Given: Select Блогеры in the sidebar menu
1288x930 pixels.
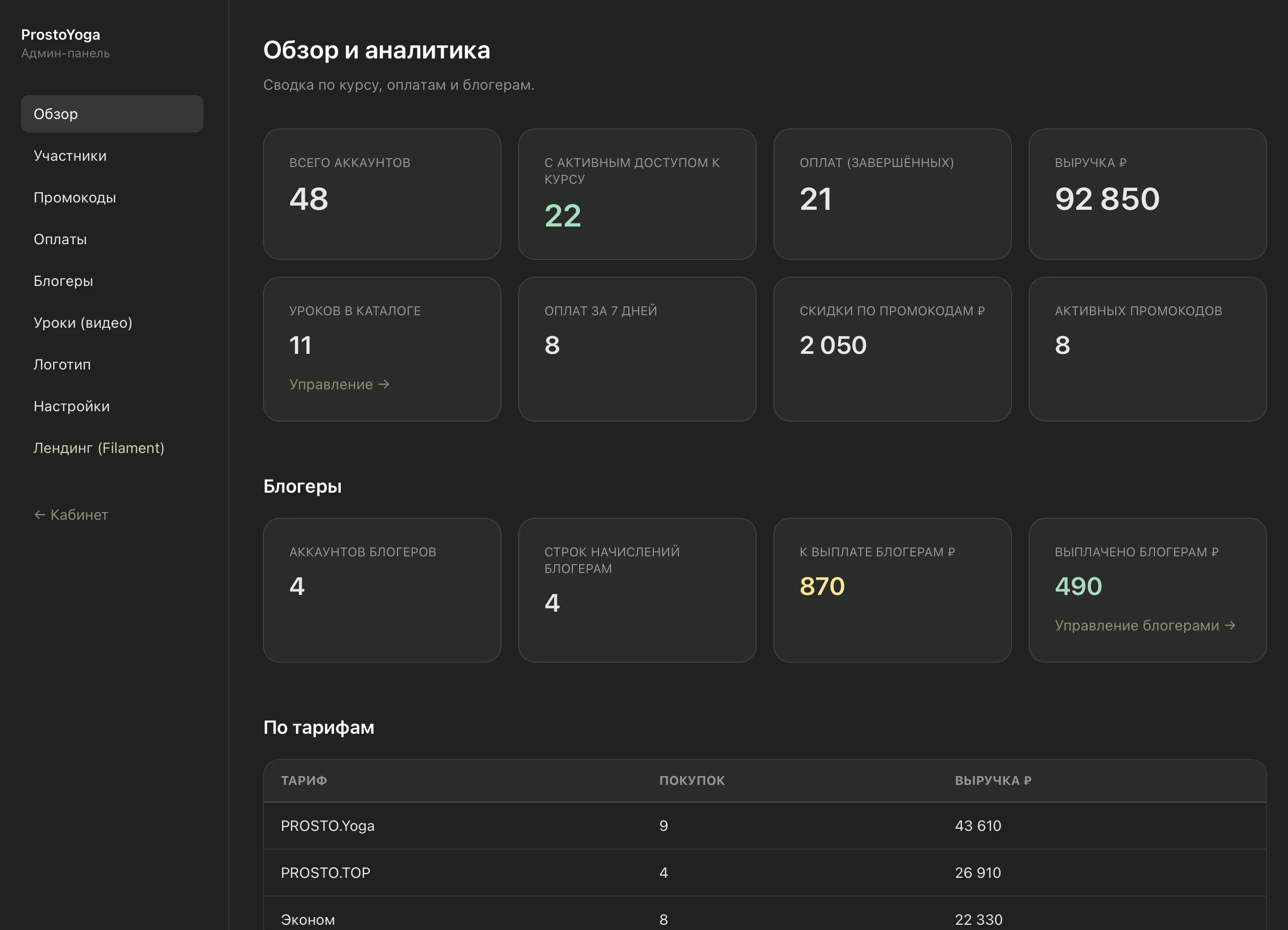Looking at the screenshot, I should (112, 281).
